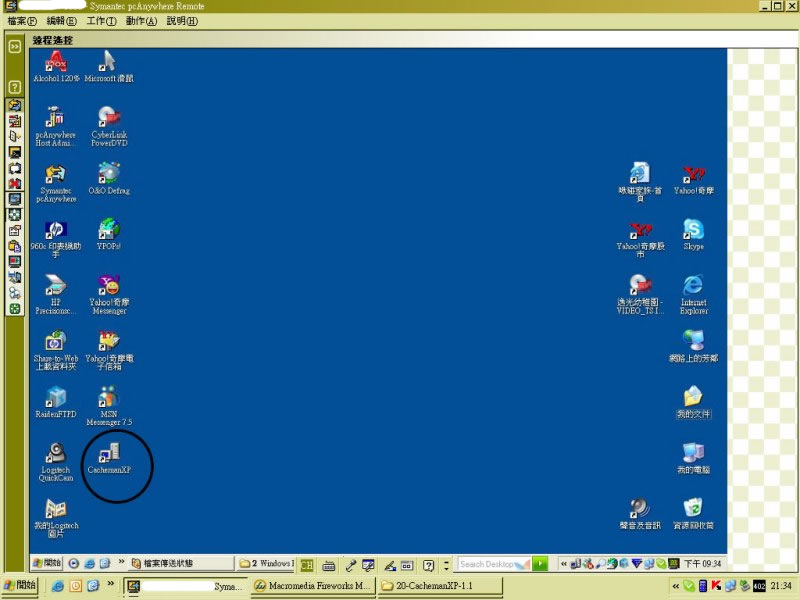Select the HP Precisionscan icon
Screen dimensions: 800x600
coord(56,294)
